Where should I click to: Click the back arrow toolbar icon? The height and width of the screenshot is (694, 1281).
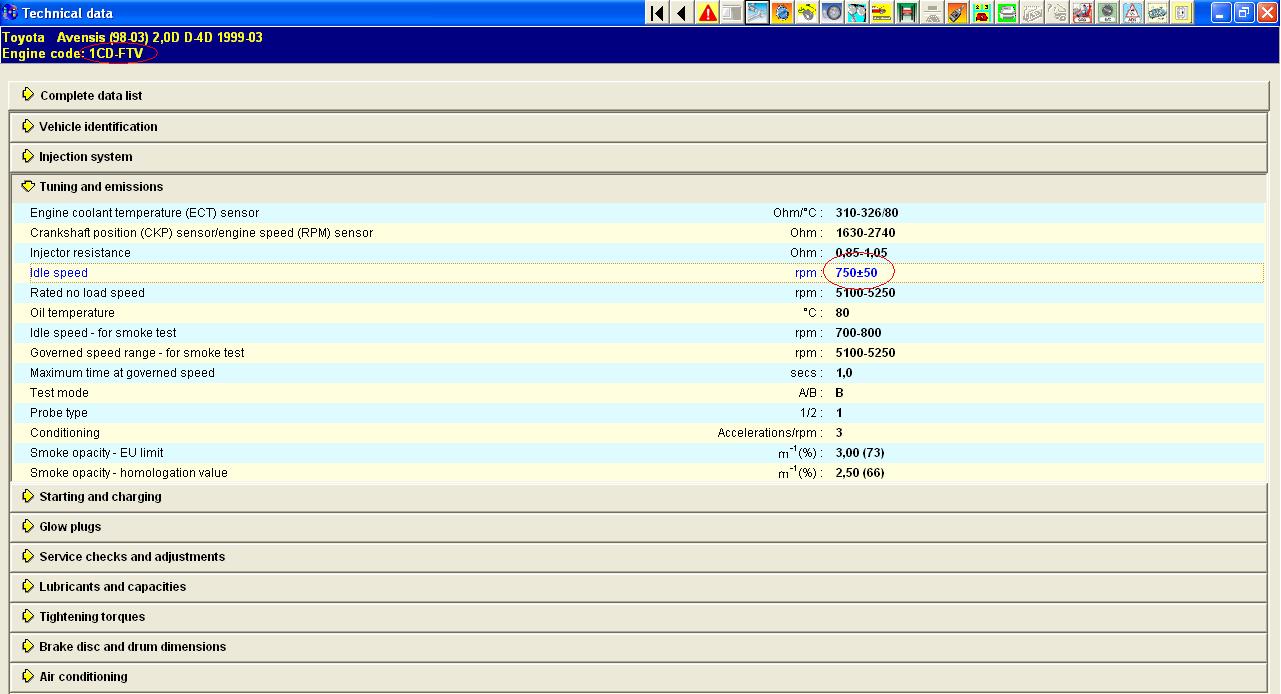682,13
